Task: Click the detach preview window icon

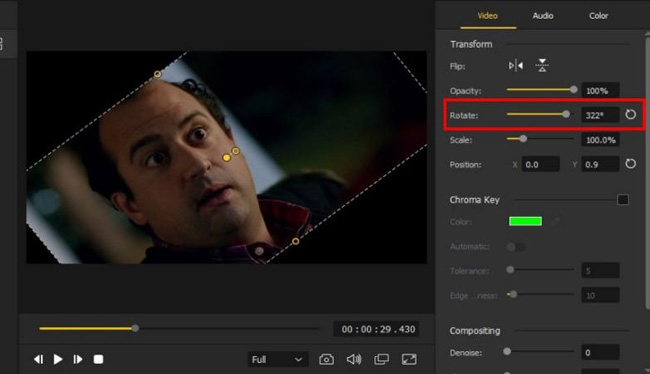Action: click(x=381, y=359)
